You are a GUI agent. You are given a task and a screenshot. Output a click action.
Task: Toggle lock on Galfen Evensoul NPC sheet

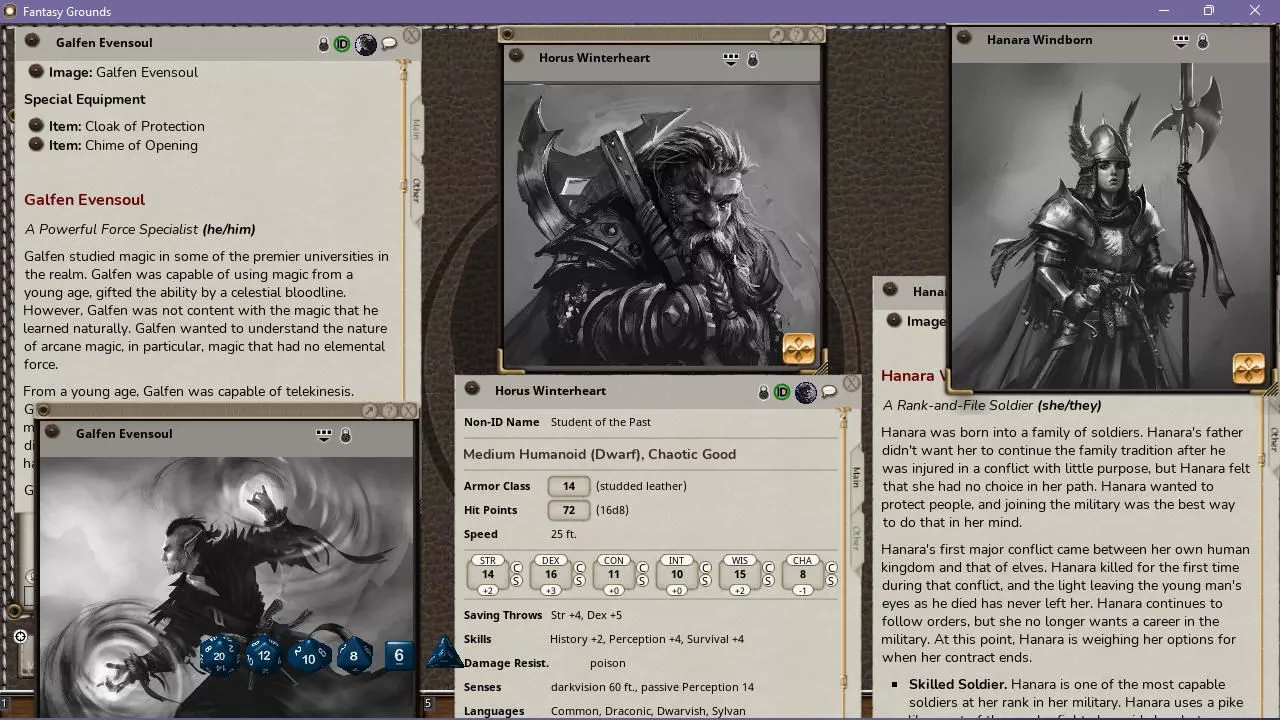323,45
